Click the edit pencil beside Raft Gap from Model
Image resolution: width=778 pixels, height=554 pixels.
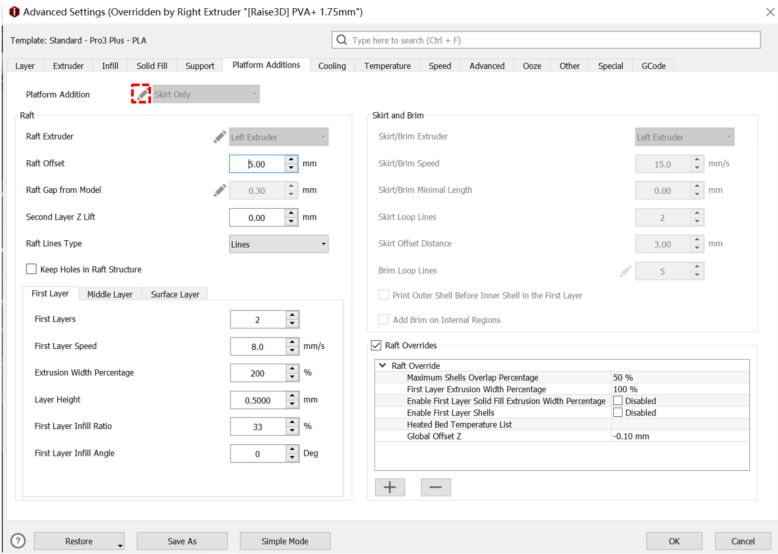tap(219, 190)
